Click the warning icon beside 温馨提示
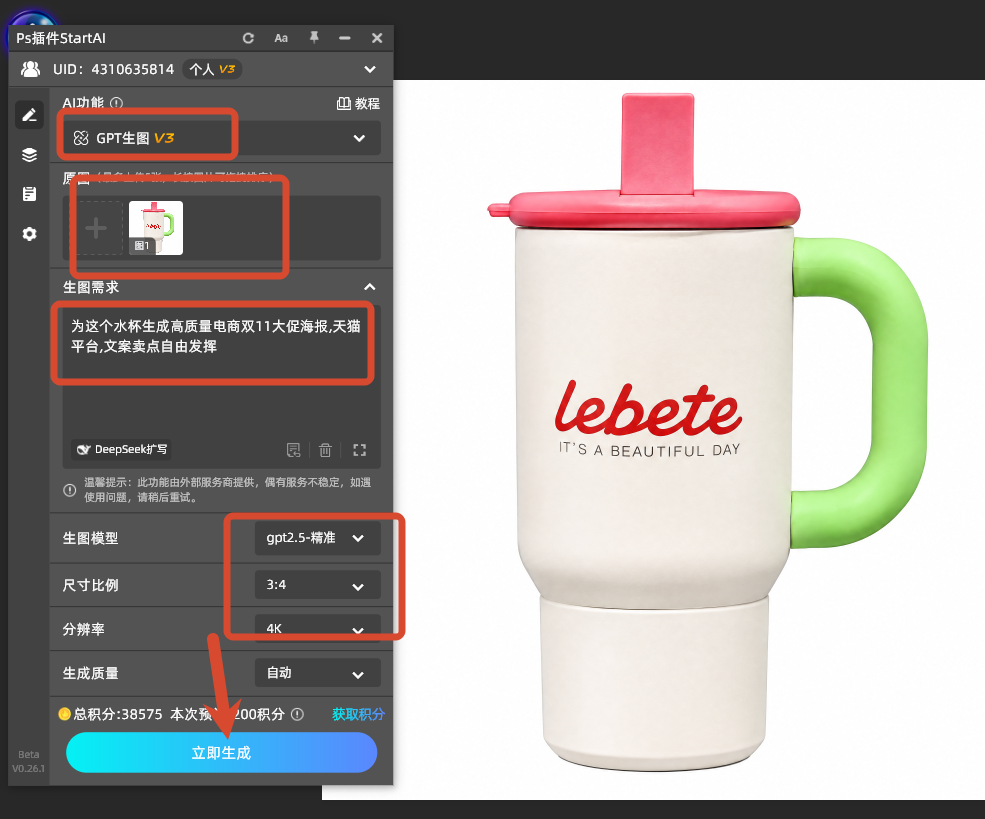985x819 pixels. pos(70,490)
